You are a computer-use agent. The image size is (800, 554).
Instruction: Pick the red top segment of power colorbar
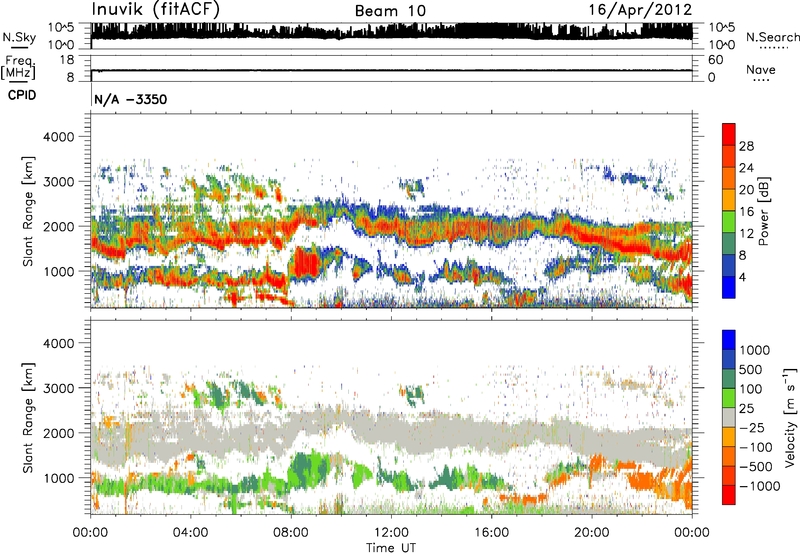(729, 134)
